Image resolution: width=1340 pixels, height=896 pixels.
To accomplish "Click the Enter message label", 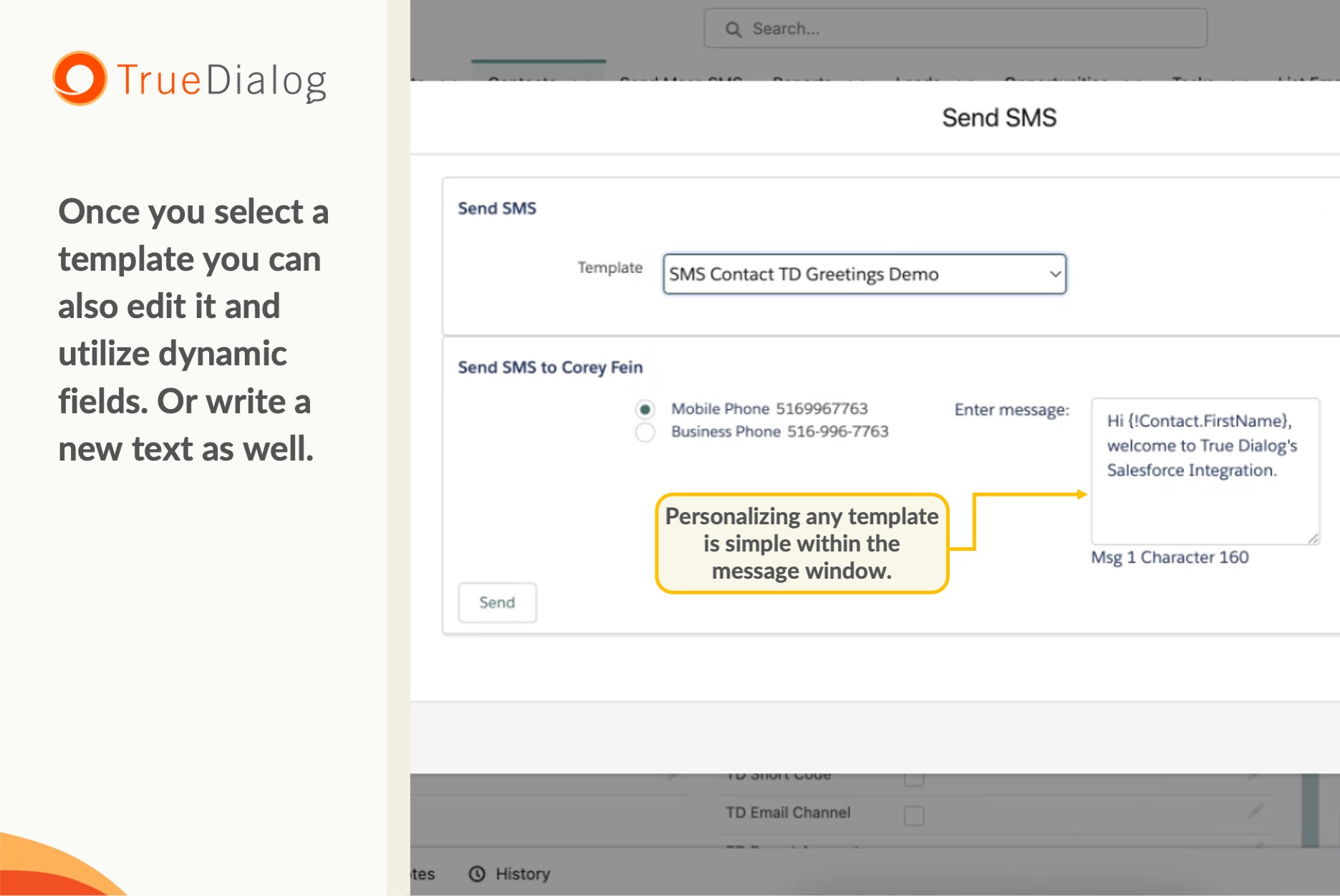I will coord(1011,410).
